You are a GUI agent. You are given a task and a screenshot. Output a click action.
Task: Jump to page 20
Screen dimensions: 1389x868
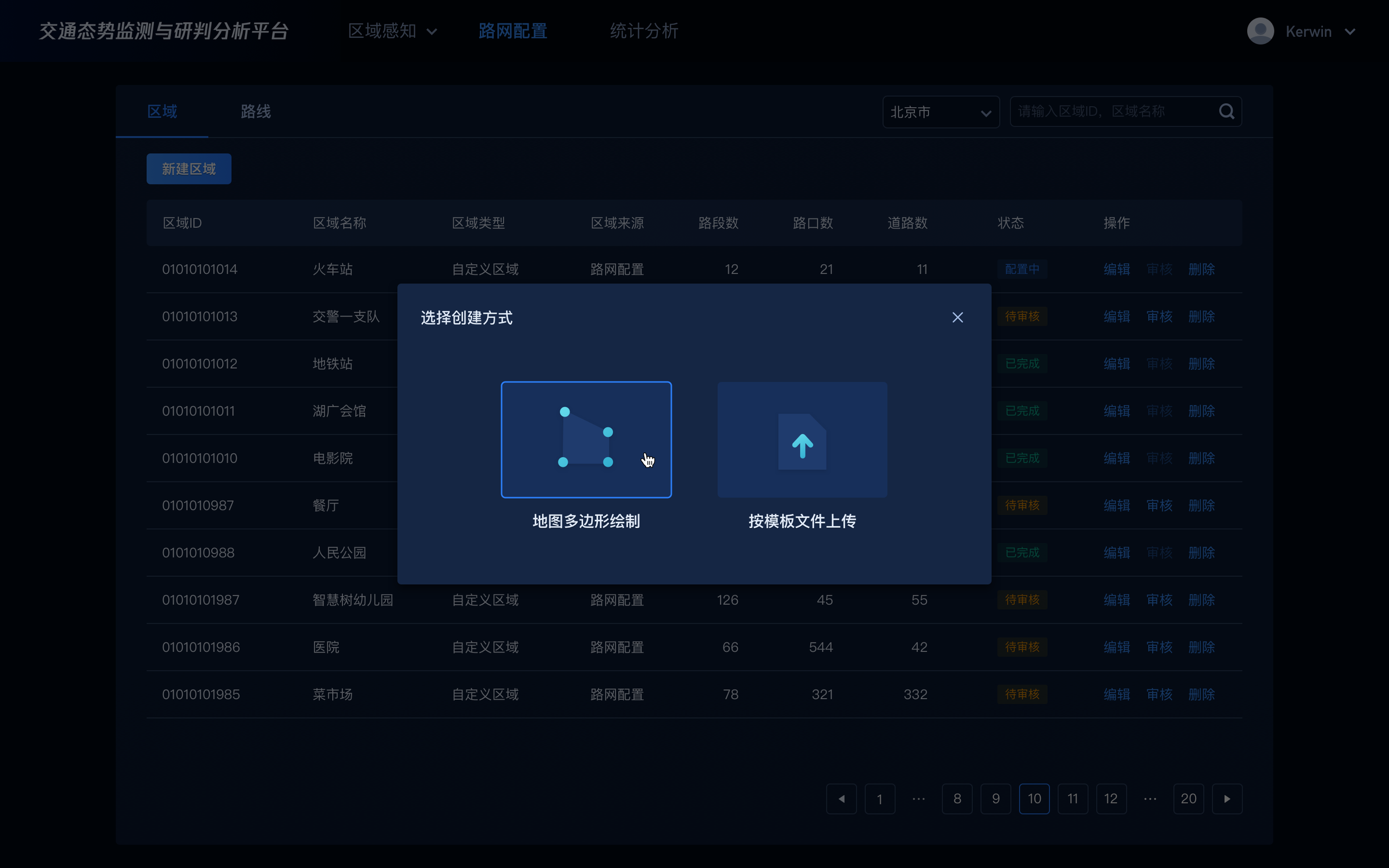tap(1188, 799)
